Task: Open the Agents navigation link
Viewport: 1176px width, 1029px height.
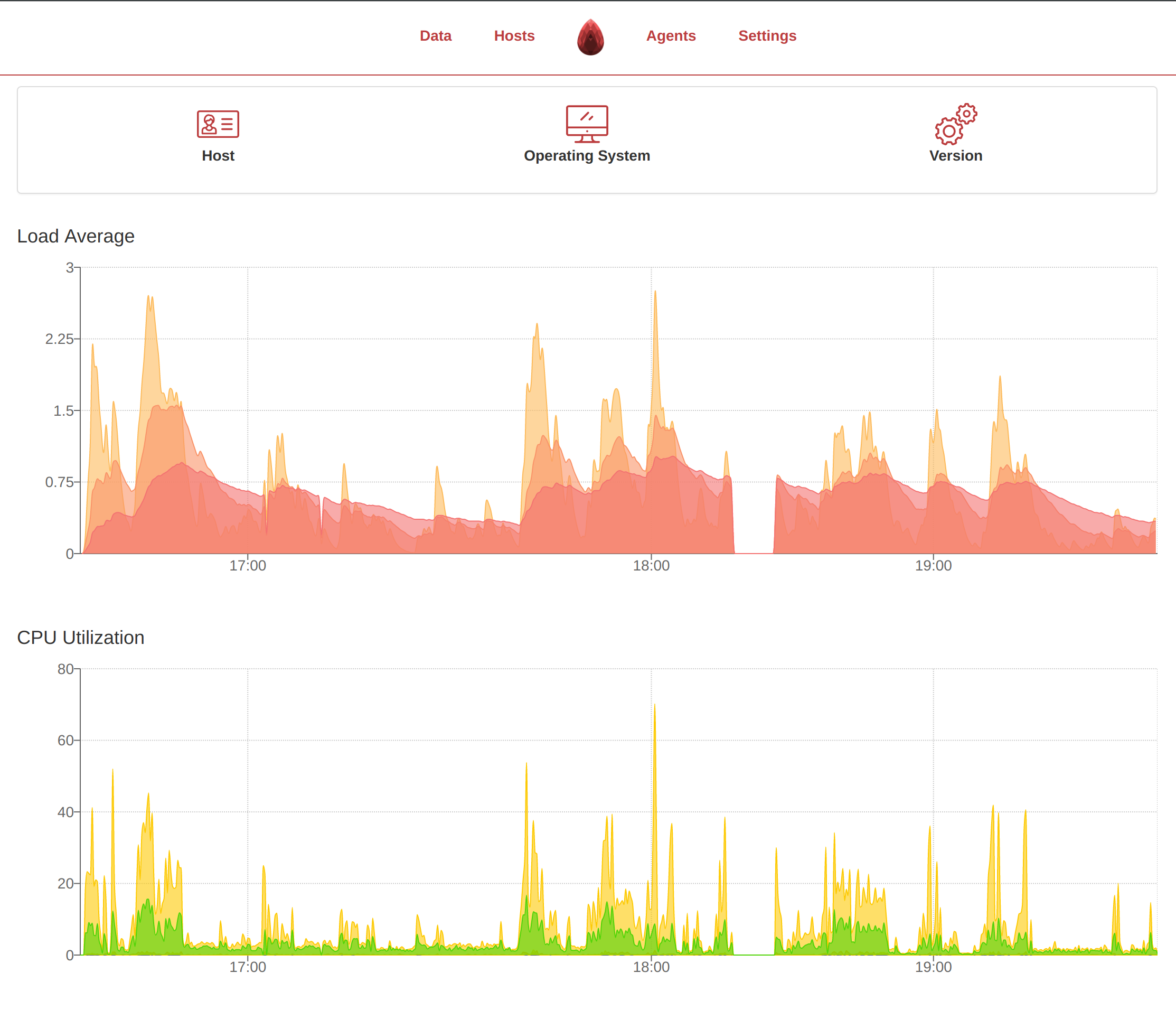Action: (x=670, y=35)
